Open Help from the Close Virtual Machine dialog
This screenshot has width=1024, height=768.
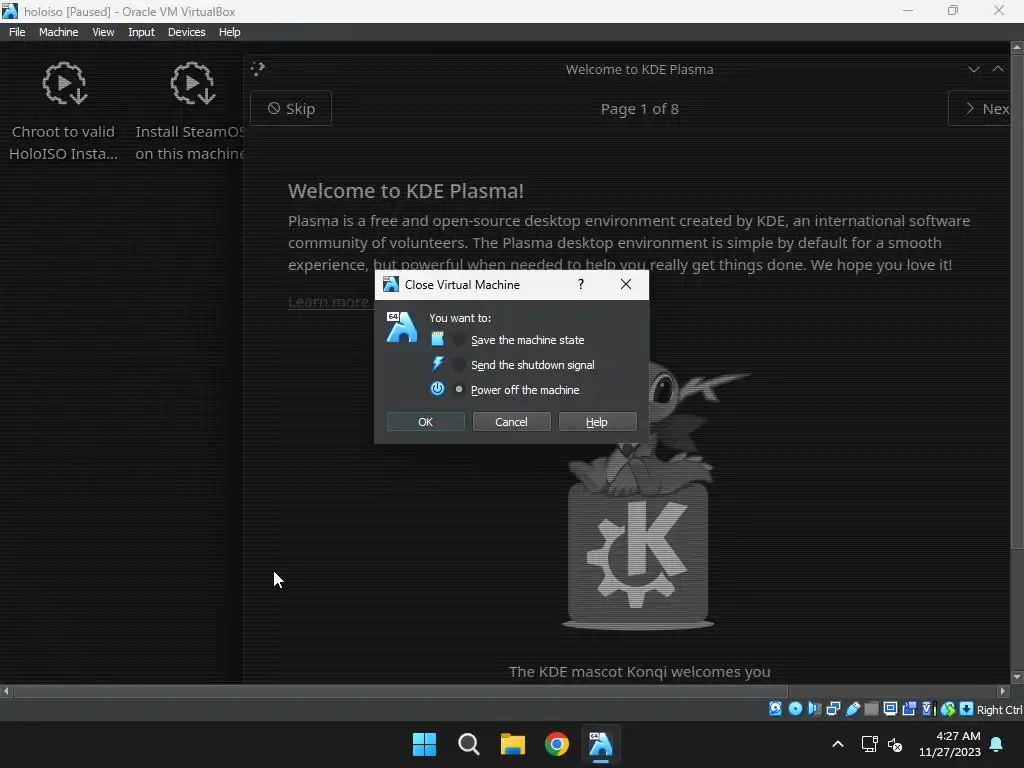pos(597,422)
